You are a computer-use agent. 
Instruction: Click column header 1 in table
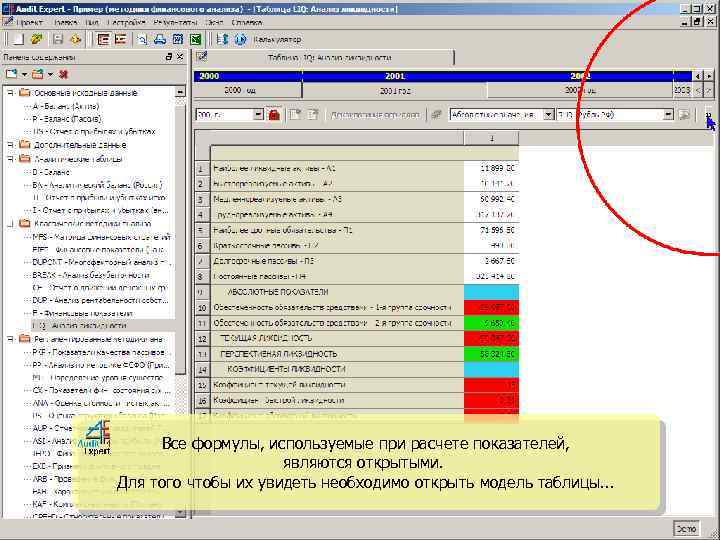(x=491, y=138)
